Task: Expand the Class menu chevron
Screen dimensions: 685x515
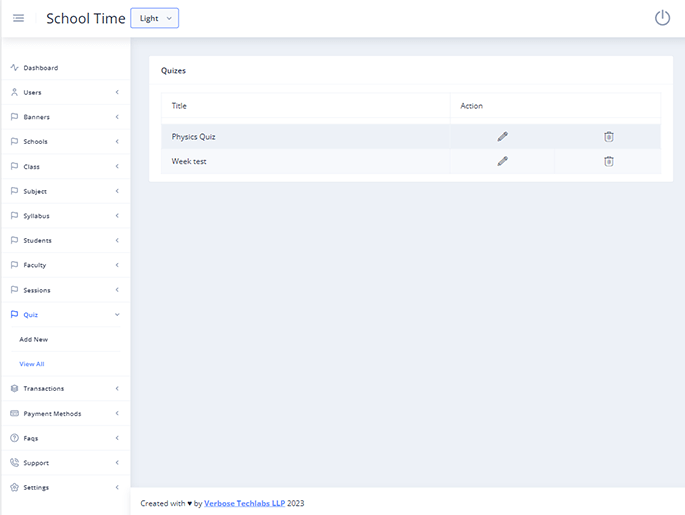Action: coord(117,166)
